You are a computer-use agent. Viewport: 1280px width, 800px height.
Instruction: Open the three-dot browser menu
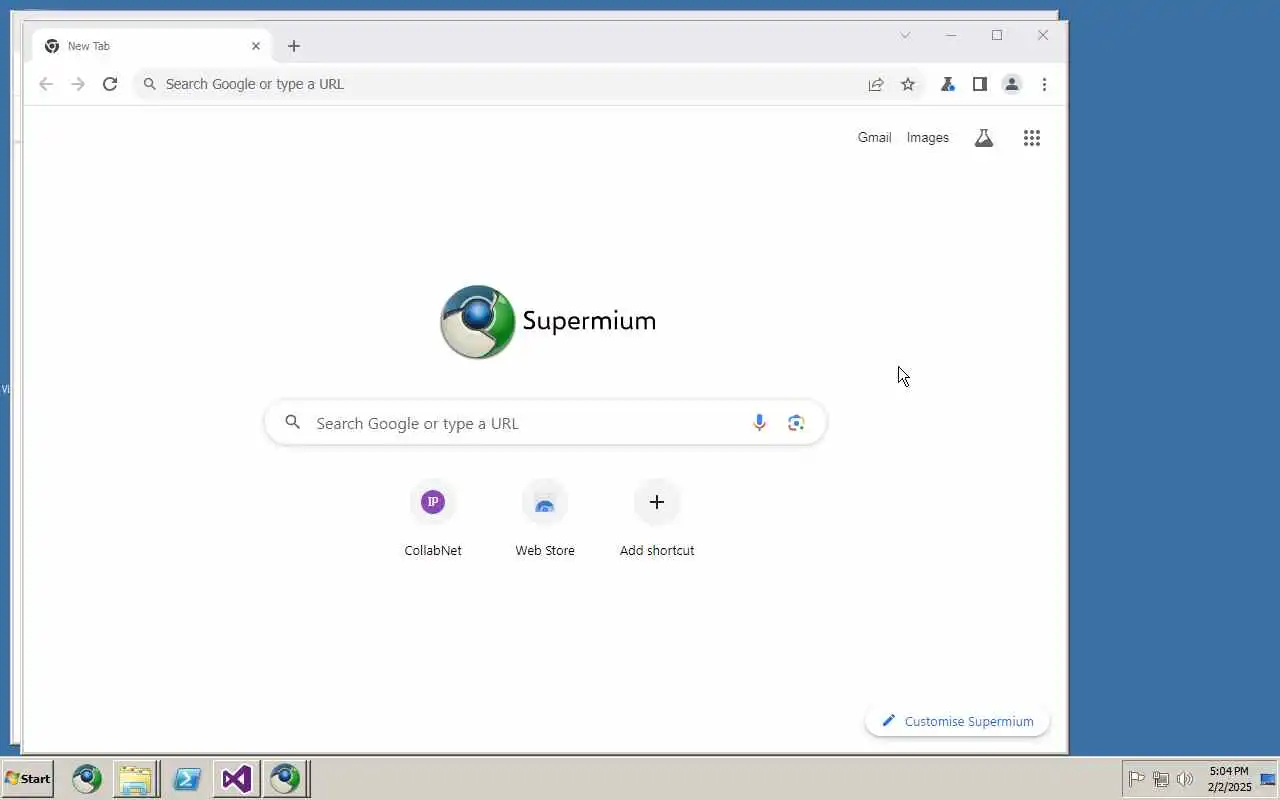pyautogui.click(x=1044, y=84)
